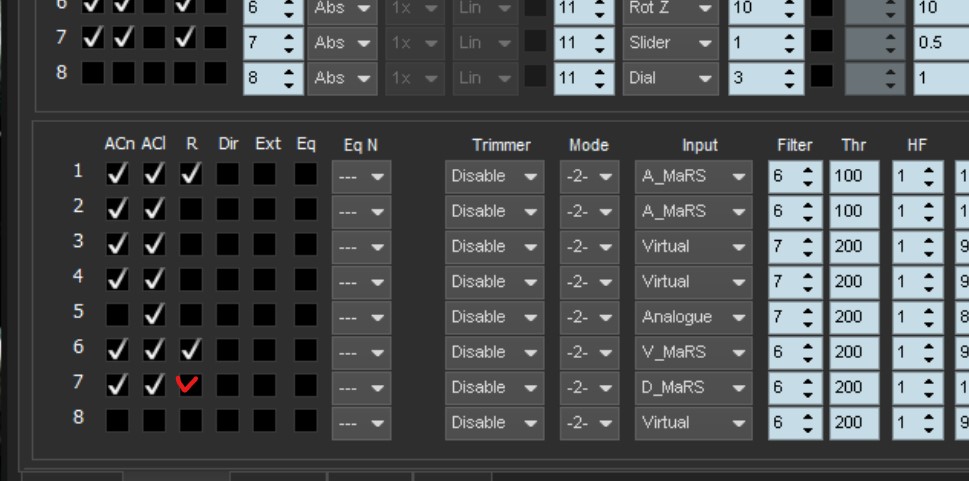Uncheck the ACl checkbox in lower row 1

(x=153, y=175)
